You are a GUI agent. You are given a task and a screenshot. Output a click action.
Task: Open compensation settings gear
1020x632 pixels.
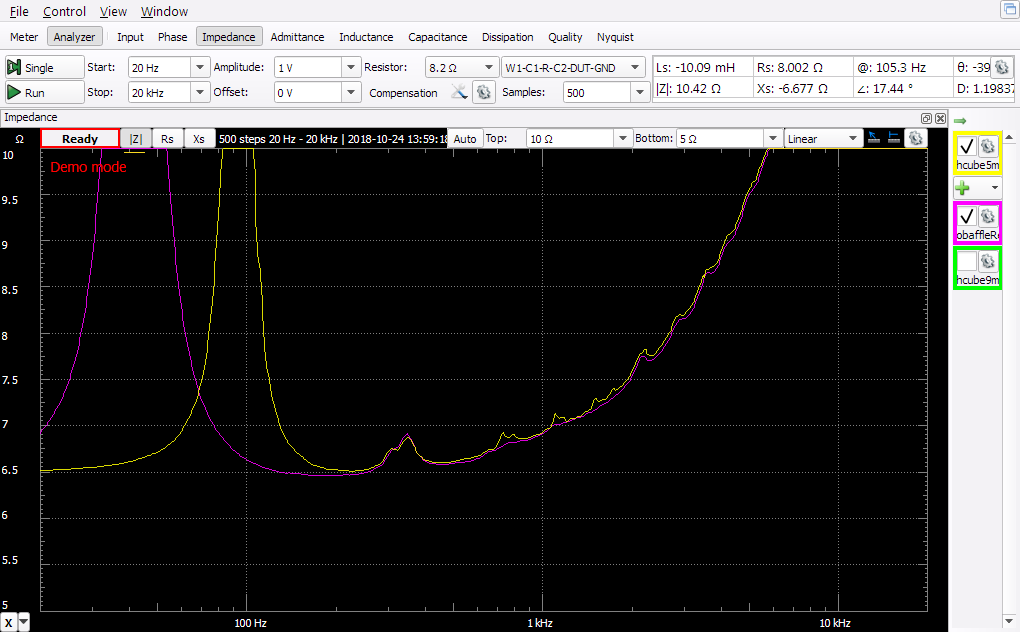(483, 92)
